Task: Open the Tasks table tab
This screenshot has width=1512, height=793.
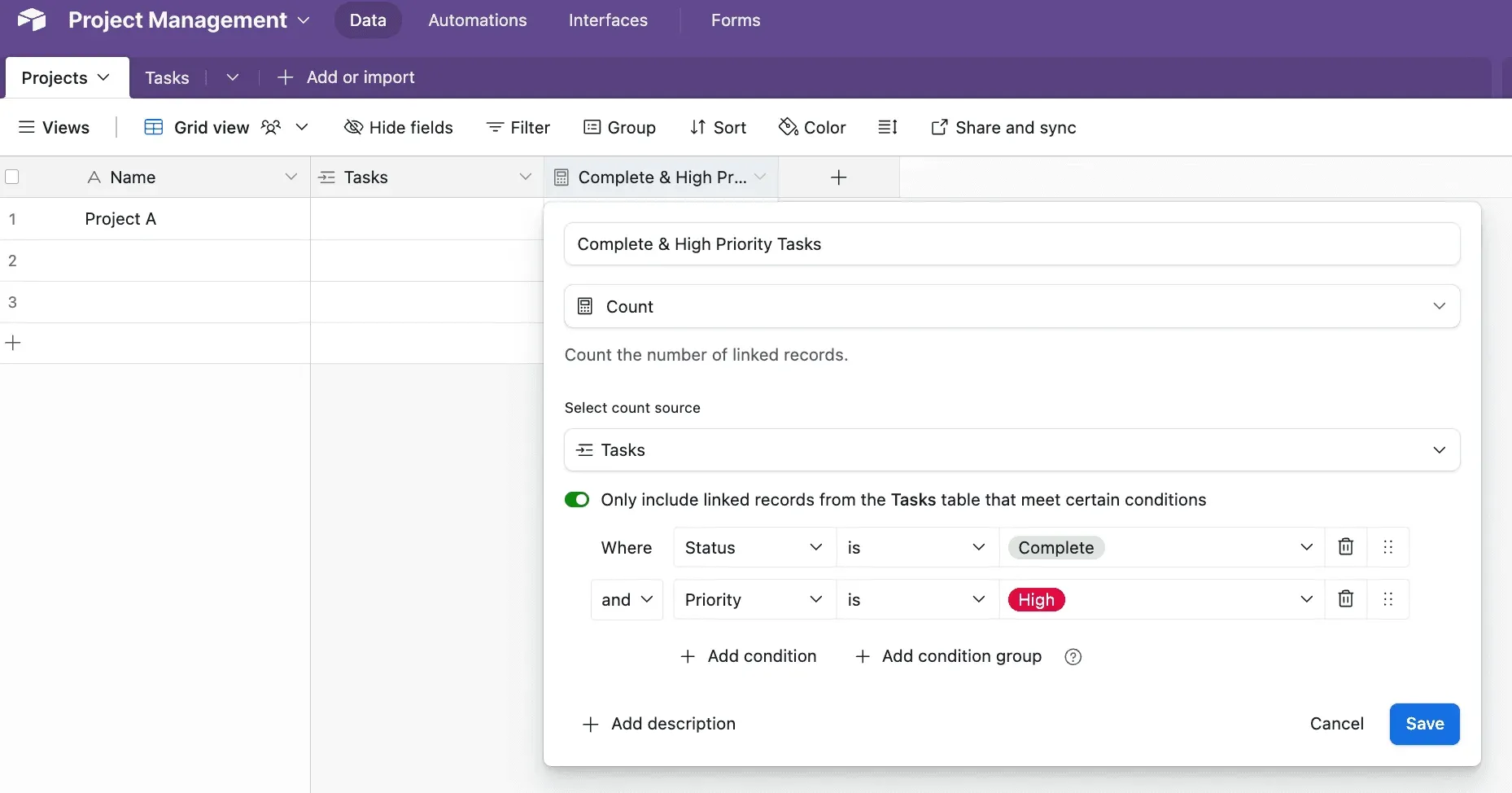Action: pos(167,77)
